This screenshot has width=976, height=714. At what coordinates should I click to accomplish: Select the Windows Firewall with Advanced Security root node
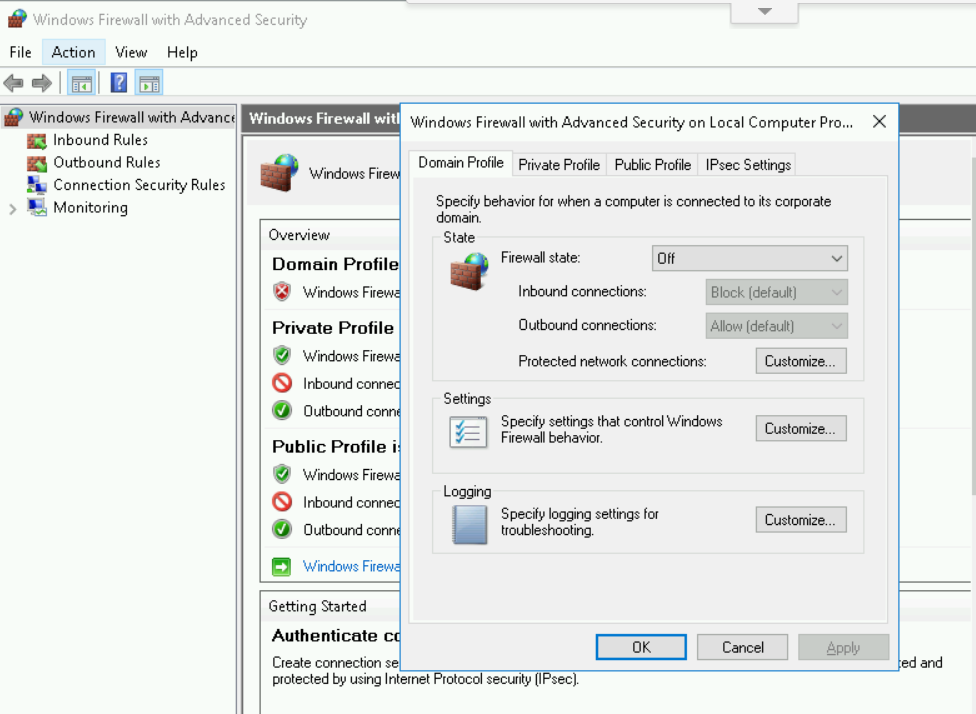131,117
